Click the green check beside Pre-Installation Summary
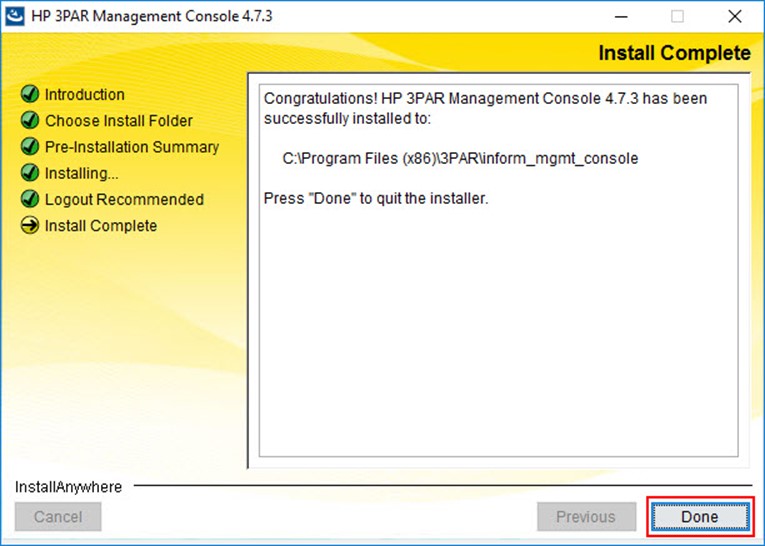This screenshot has height=546, width=765. [30, 146]
